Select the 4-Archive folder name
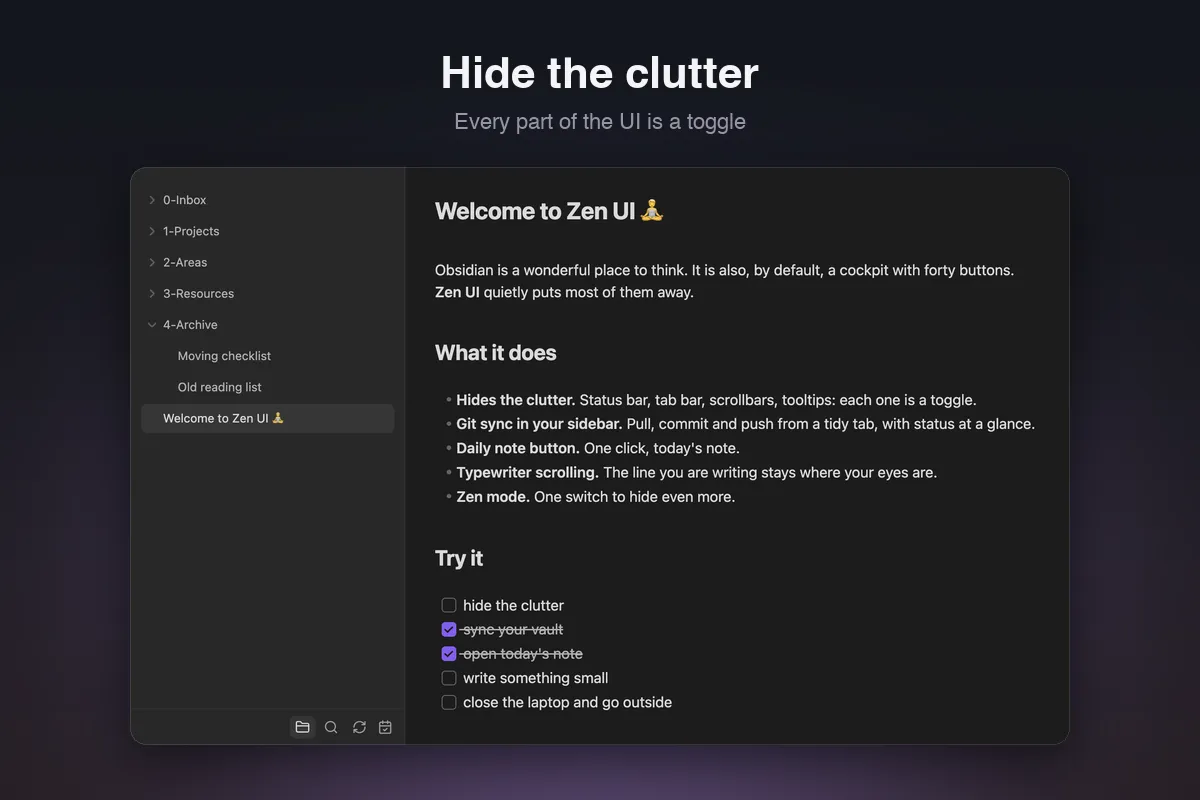Screen dimensions: 1200x800 pos(190,325)
